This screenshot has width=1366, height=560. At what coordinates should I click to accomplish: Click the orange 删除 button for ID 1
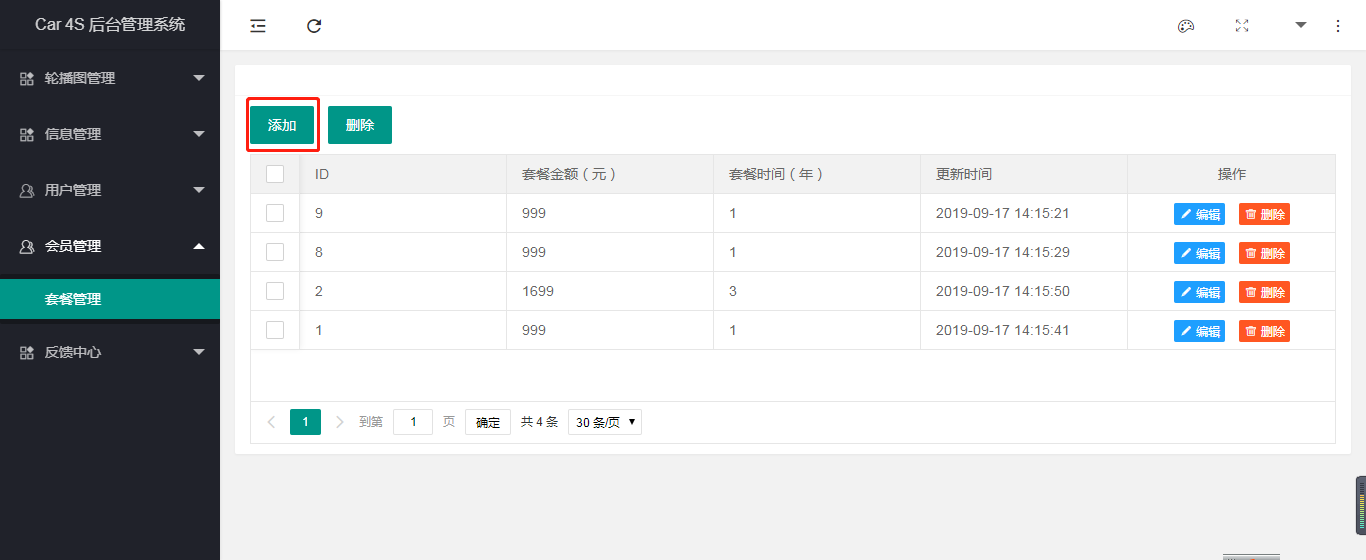pyautogui.click(x=1264, y=331)
